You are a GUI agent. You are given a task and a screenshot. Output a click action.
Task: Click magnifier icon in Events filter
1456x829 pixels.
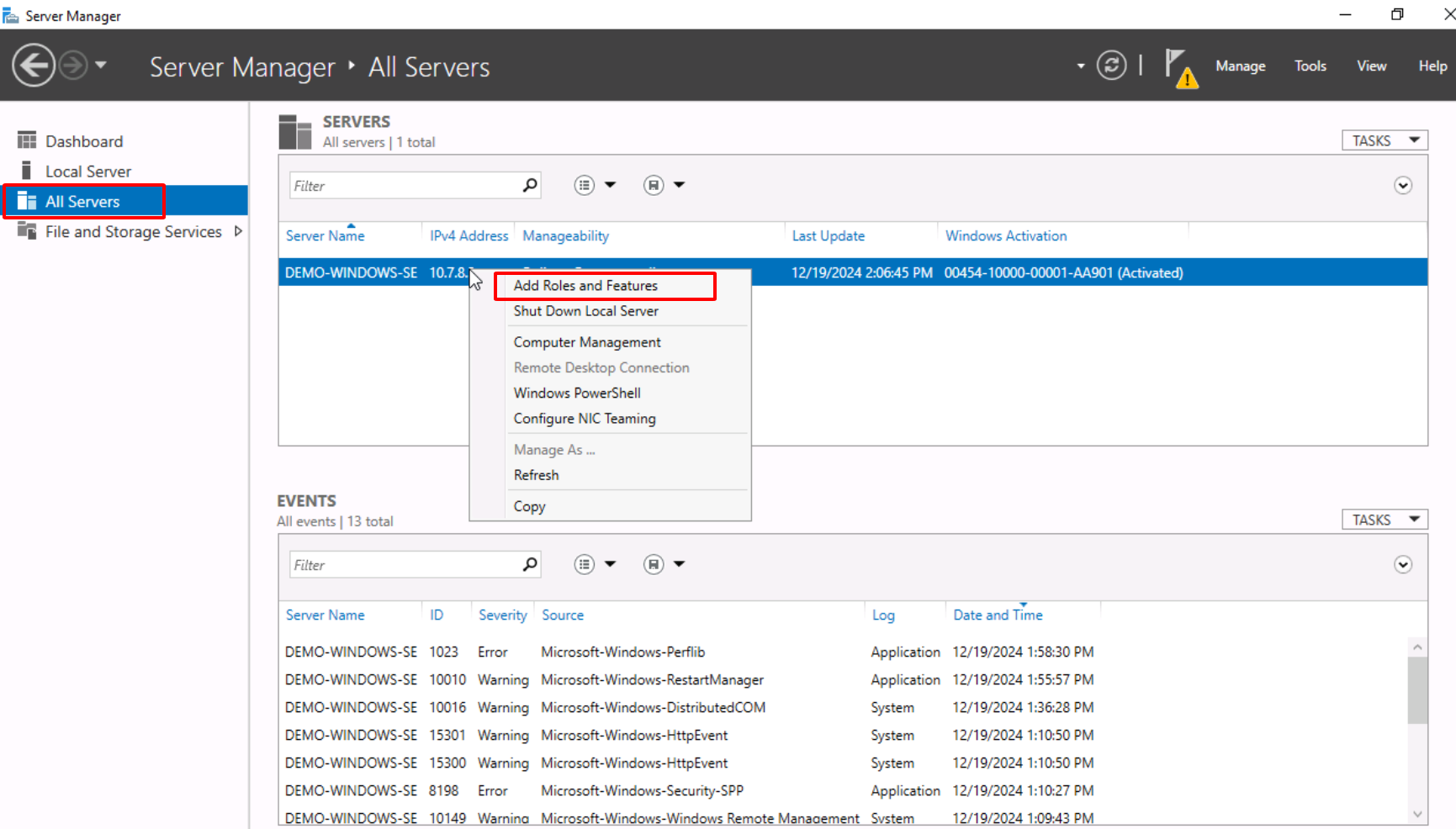530,564
